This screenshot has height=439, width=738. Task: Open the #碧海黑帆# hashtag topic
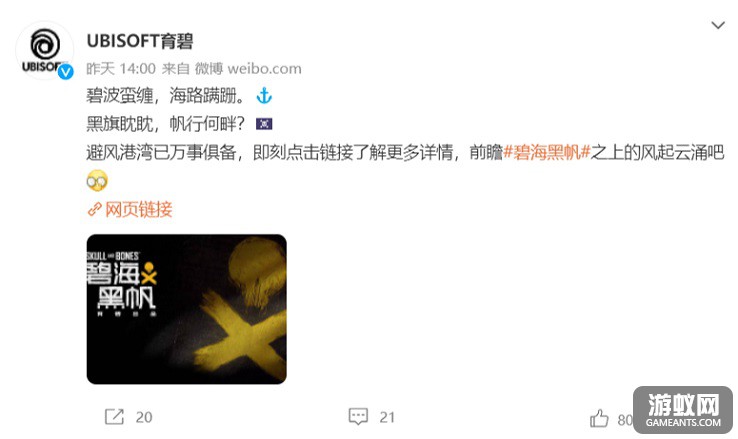(x=547, y=152)
